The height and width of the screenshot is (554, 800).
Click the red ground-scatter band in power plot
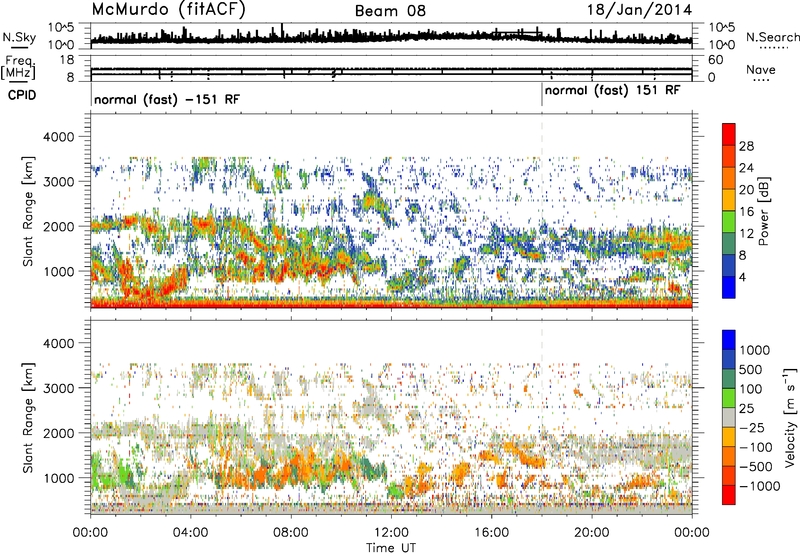pos(391,305)
